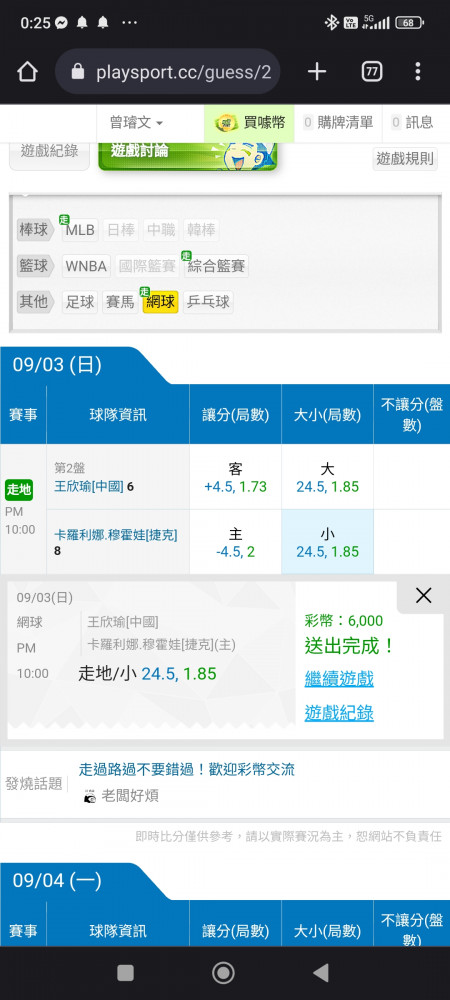Tap the Android back navigation triangle
The height and width of the screenshot is (1000, 450).
321,973
